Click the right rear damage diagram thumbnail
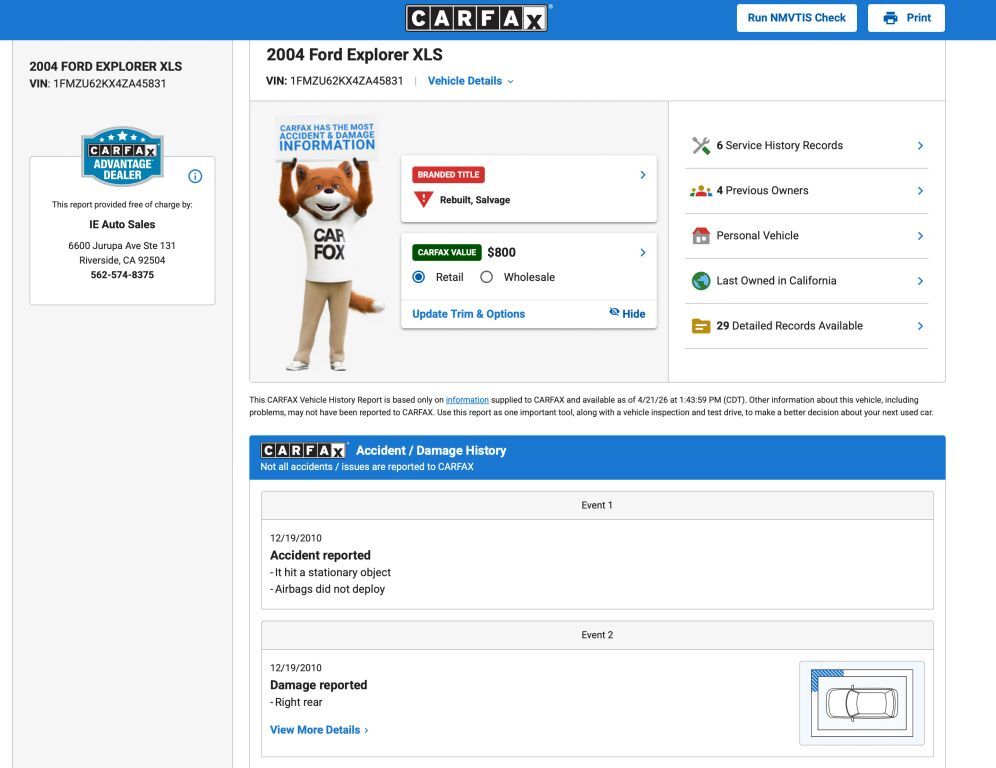Screen dimensions: 996x768 861,702
